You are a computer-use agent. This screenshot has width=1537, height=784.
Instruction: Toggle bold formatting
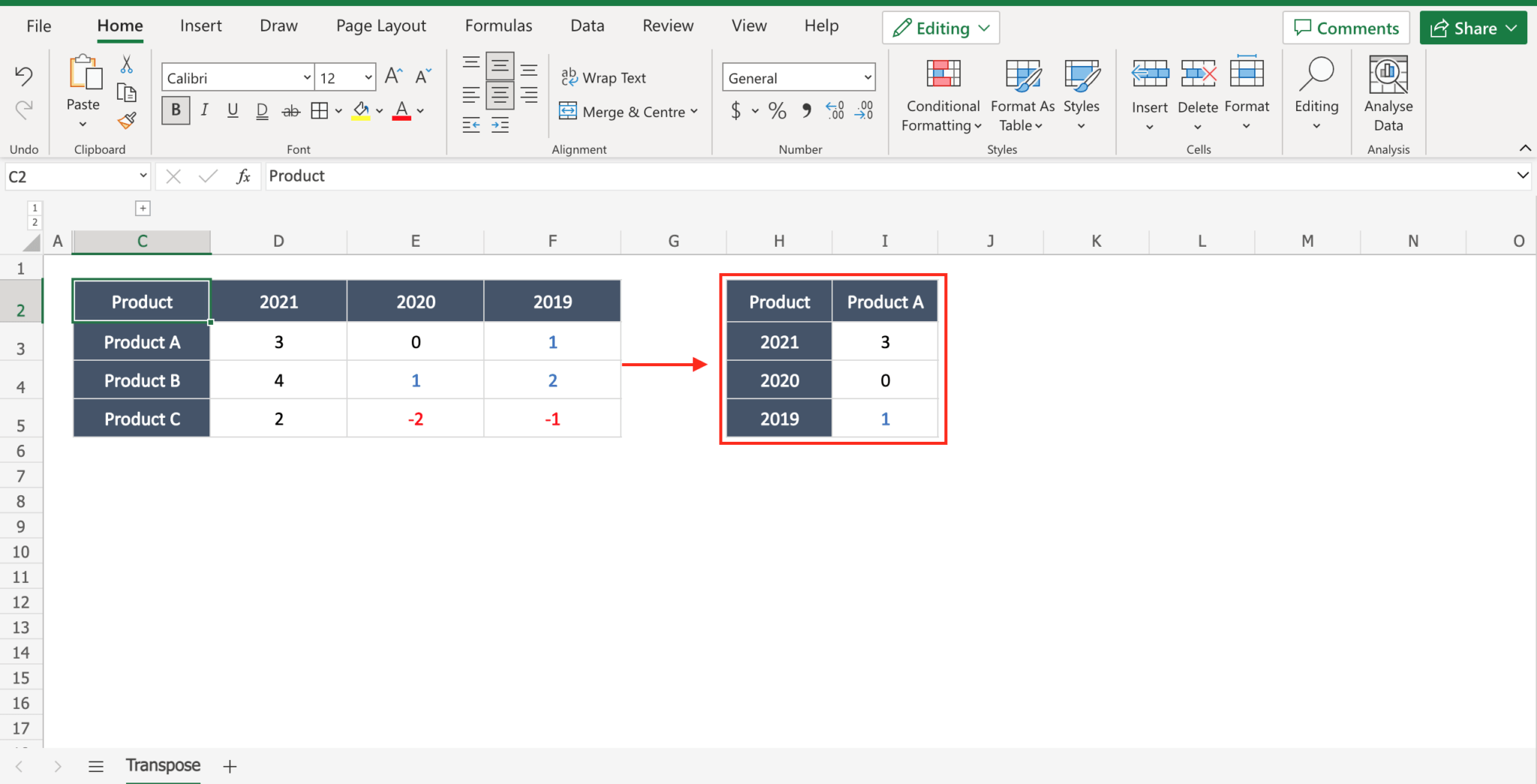tap(175, 110)
